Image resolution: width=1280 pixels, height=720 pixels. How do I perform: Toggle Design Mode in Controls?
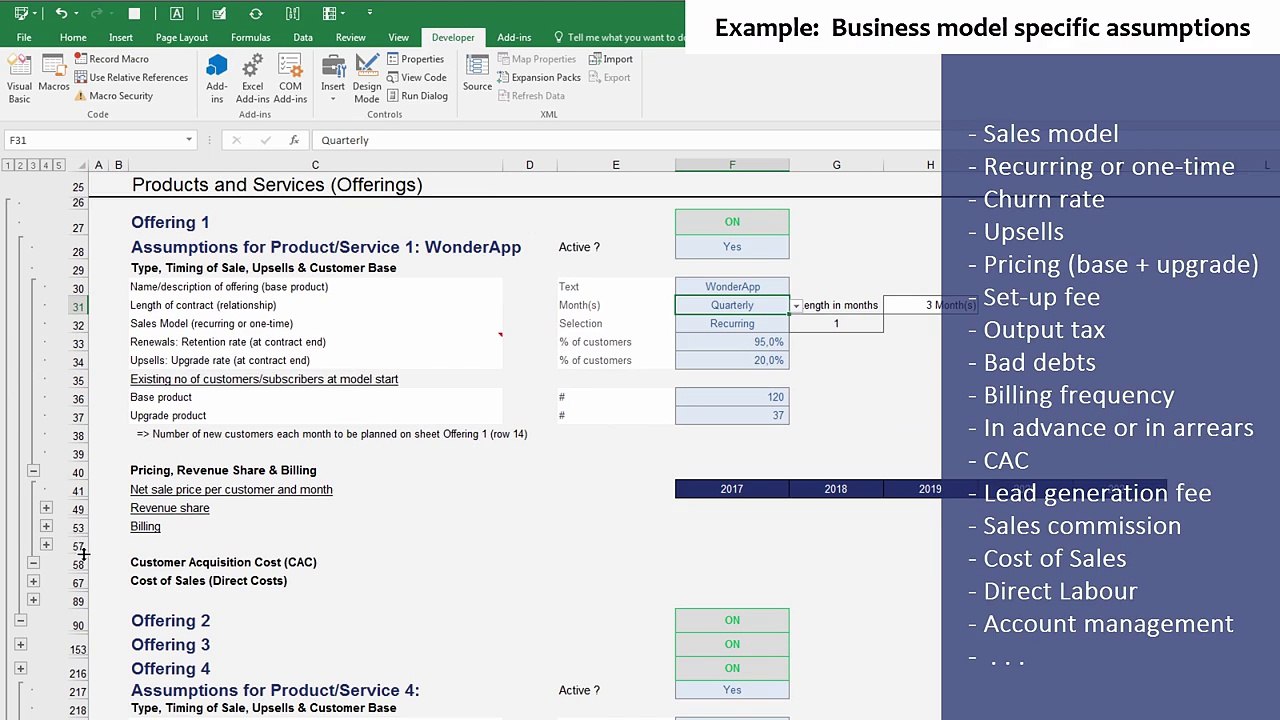point(367,78)
